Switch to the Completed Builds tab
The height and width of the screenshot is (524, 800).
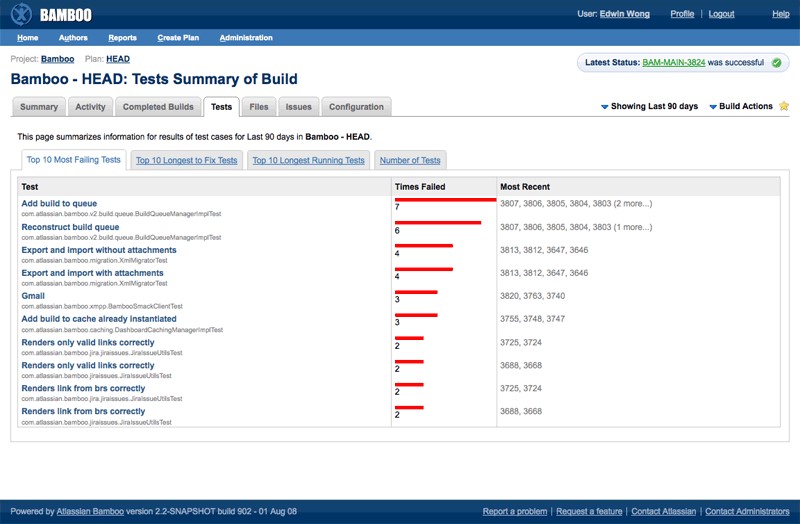[x=158, y=107]
